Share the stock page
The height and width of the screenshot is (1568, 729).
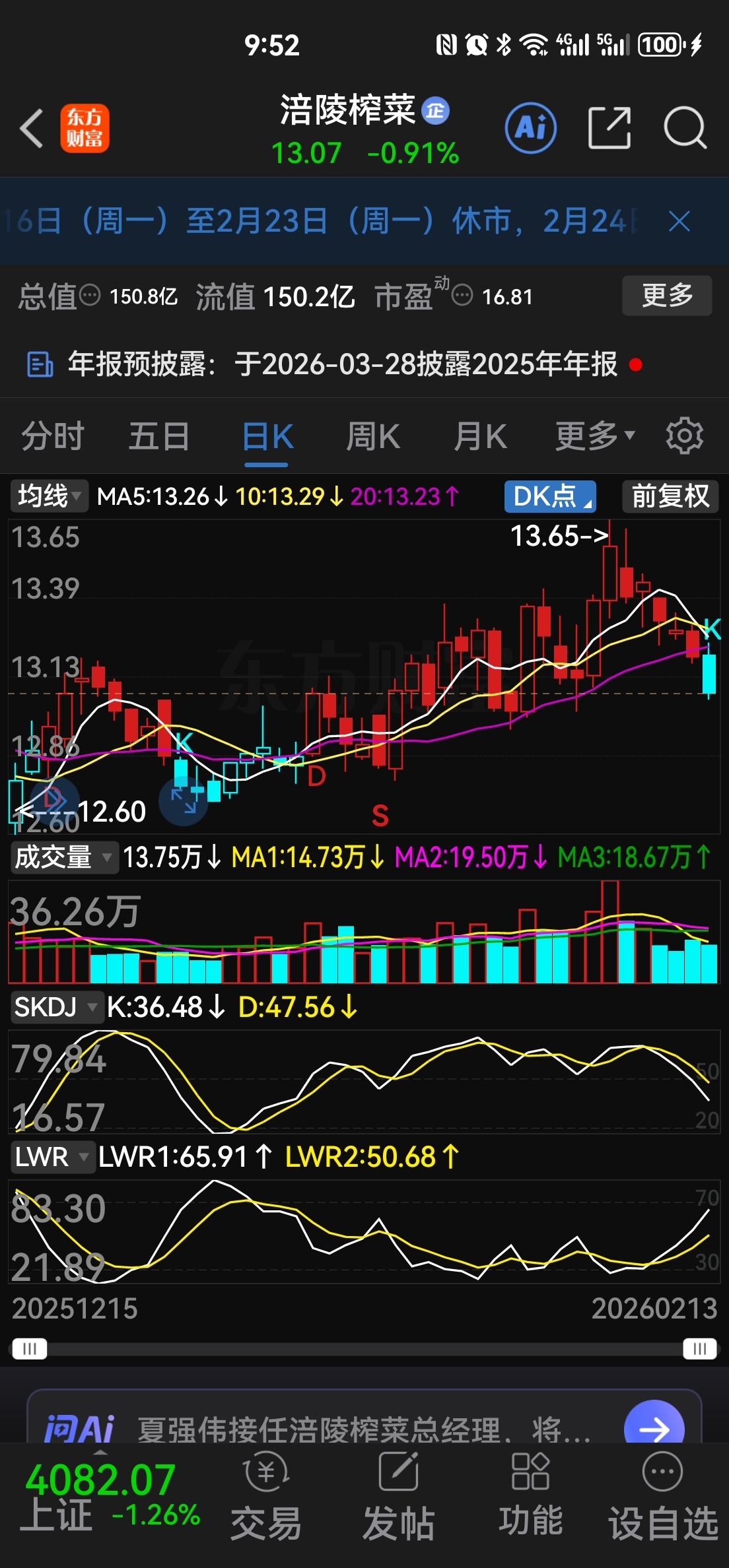609,128
